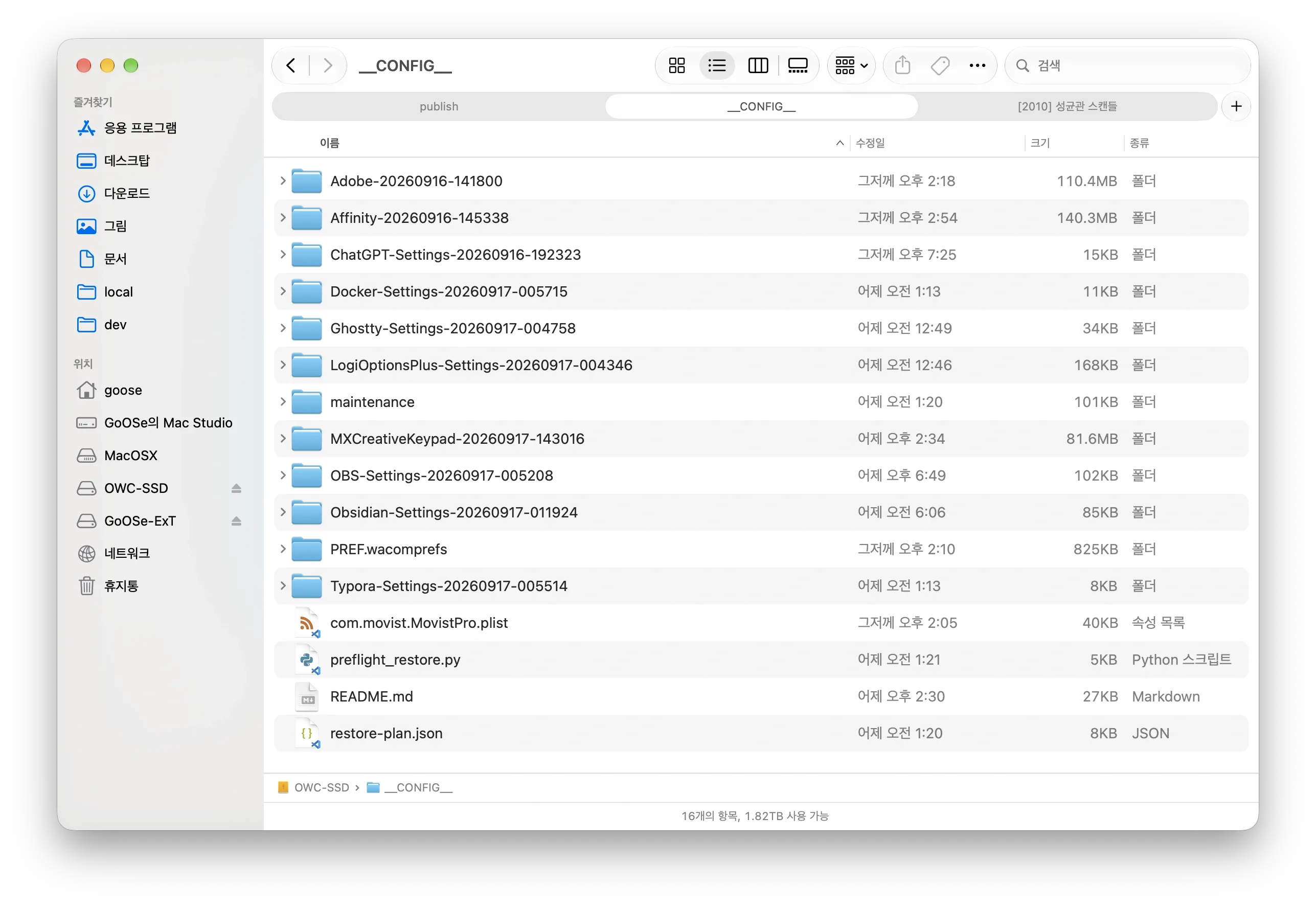1316x906 pixels.
Task: Open 휴지통 in the sidebar
Action: coord(107,587)
